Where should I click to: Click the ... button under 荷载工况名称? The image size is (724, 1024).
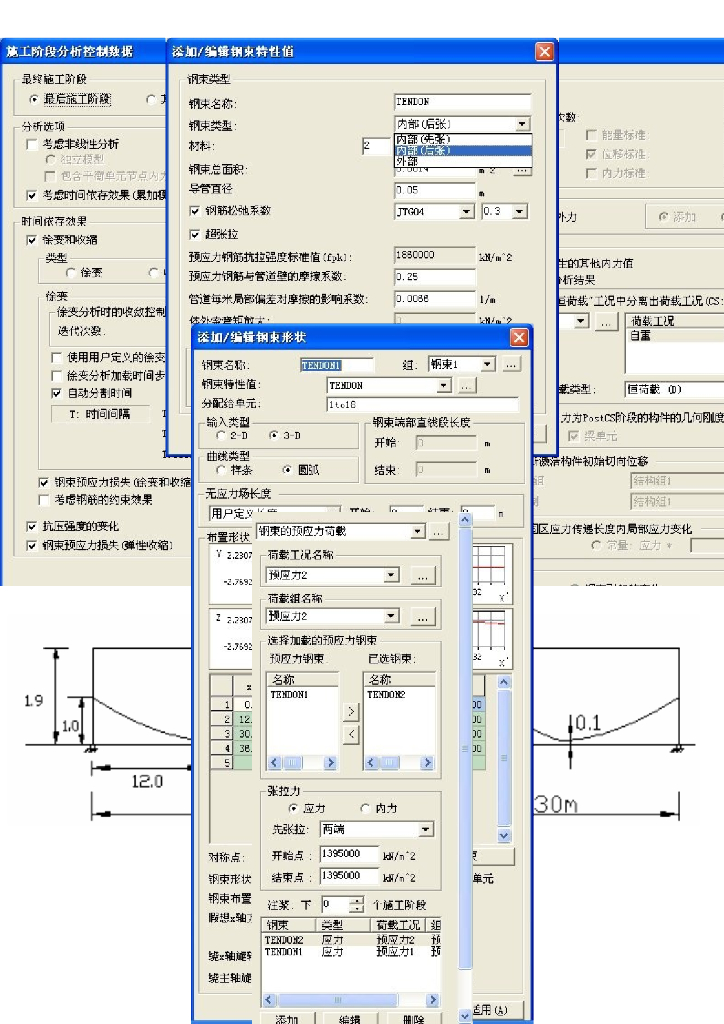[x=423, y=575]
